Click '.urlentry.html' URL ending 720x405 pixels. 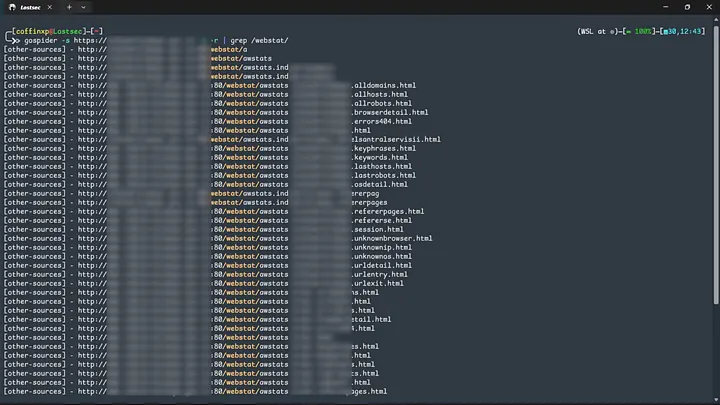[x=379, y=275]
